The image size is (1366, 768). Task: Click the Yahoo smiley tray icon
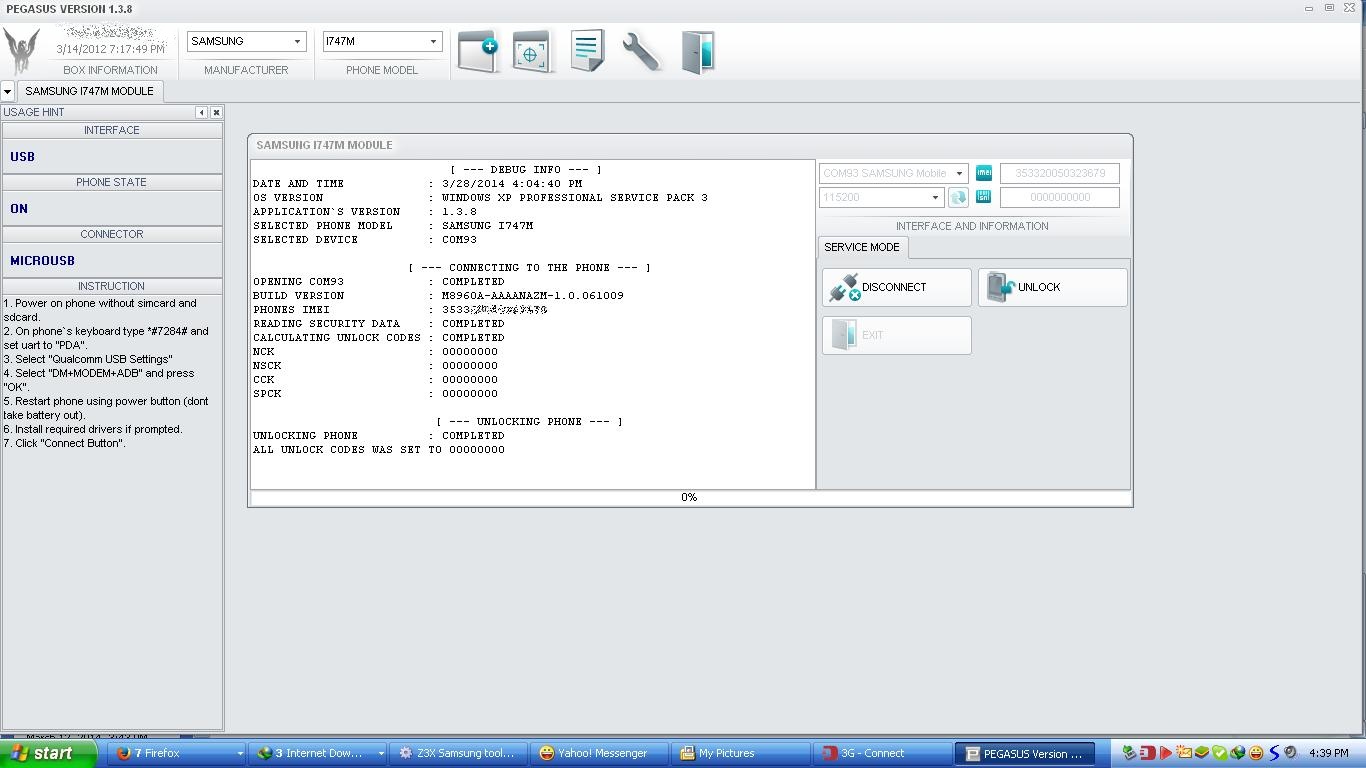point(1255,753)
